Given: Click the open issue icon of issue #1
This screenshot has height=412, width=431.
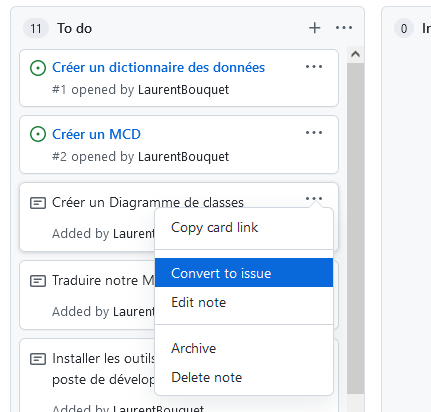Looking at the screenshot, I should pyautogui.click(x=38, y=68).
